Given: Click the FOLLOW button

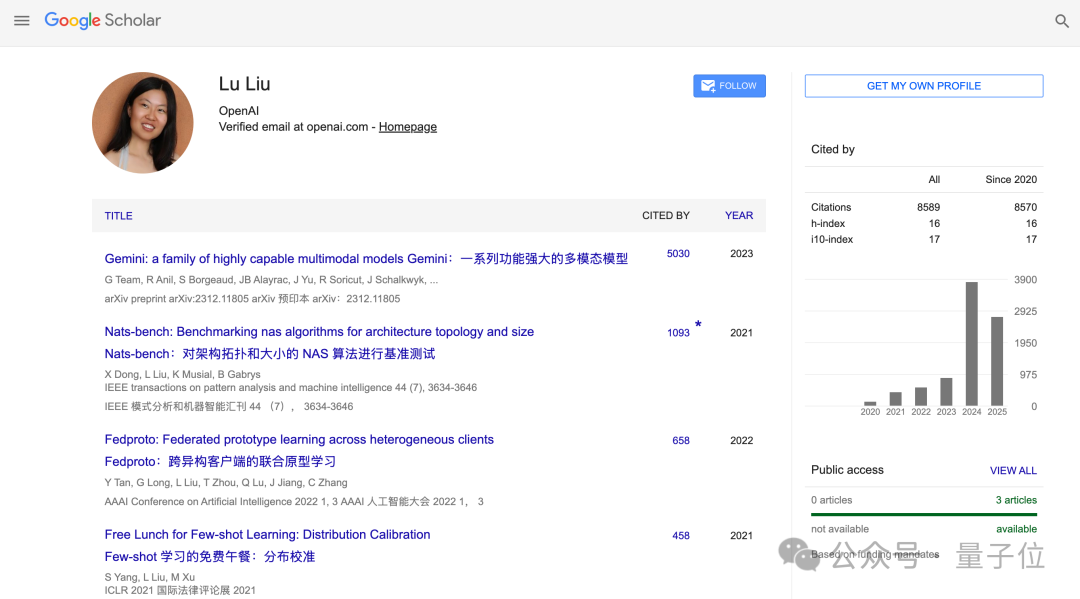Looking at the screenshot, I should tap(729, 86).
